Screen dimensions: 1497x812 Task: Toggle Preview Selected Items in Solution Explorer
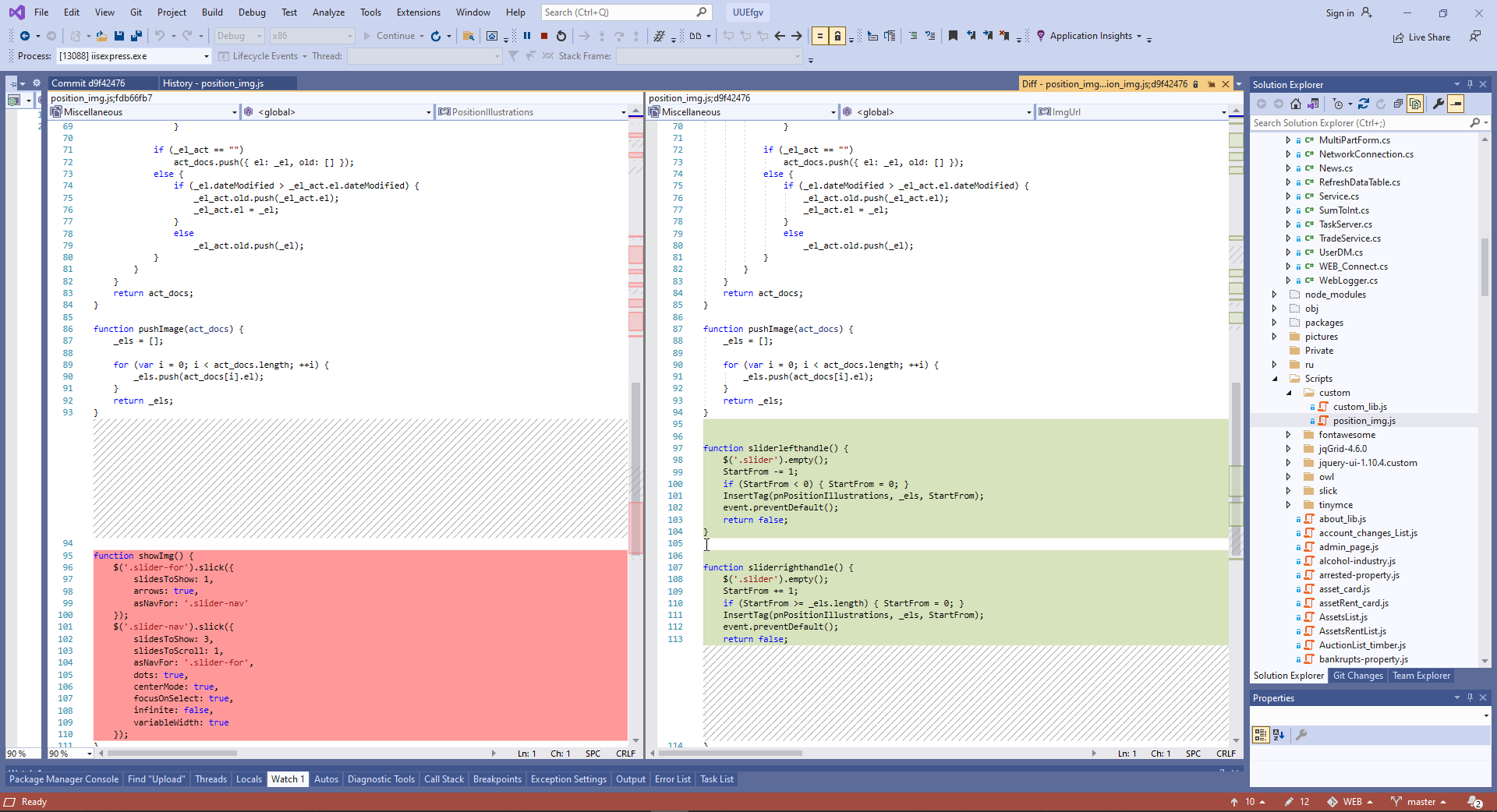[x=1456, y=104]
